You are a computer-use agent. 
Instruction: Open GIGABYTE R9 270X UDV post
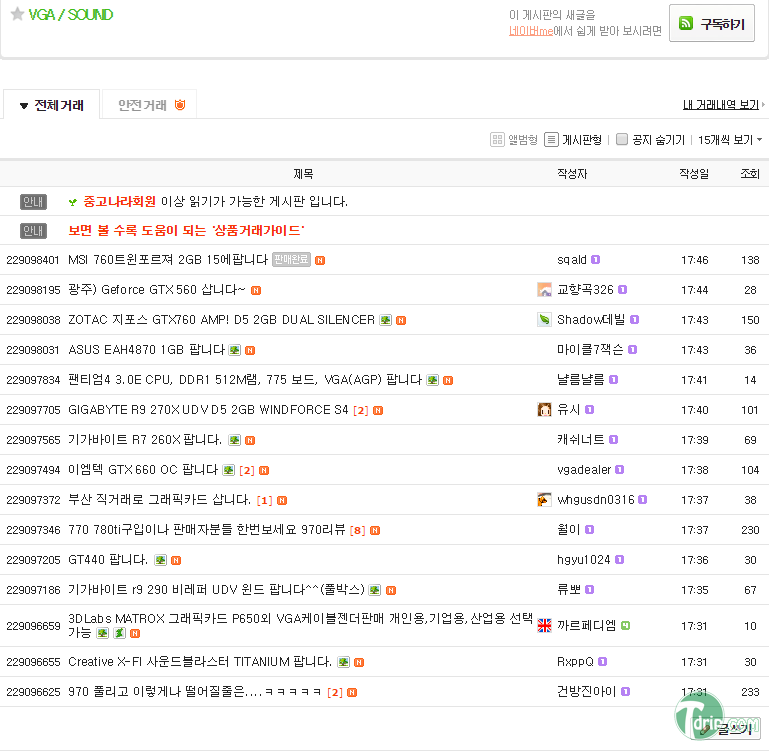[208, 410]
